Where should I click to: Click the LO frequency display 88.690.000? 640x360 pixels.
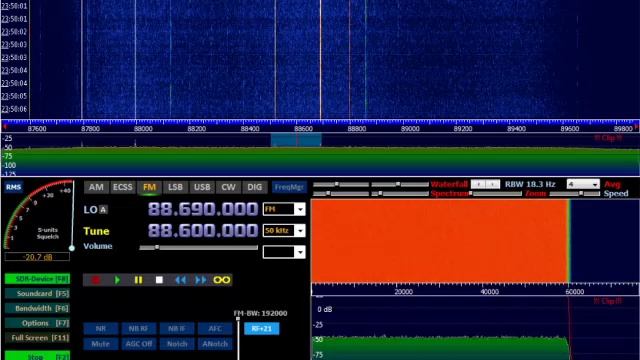[x=203, y=209]
